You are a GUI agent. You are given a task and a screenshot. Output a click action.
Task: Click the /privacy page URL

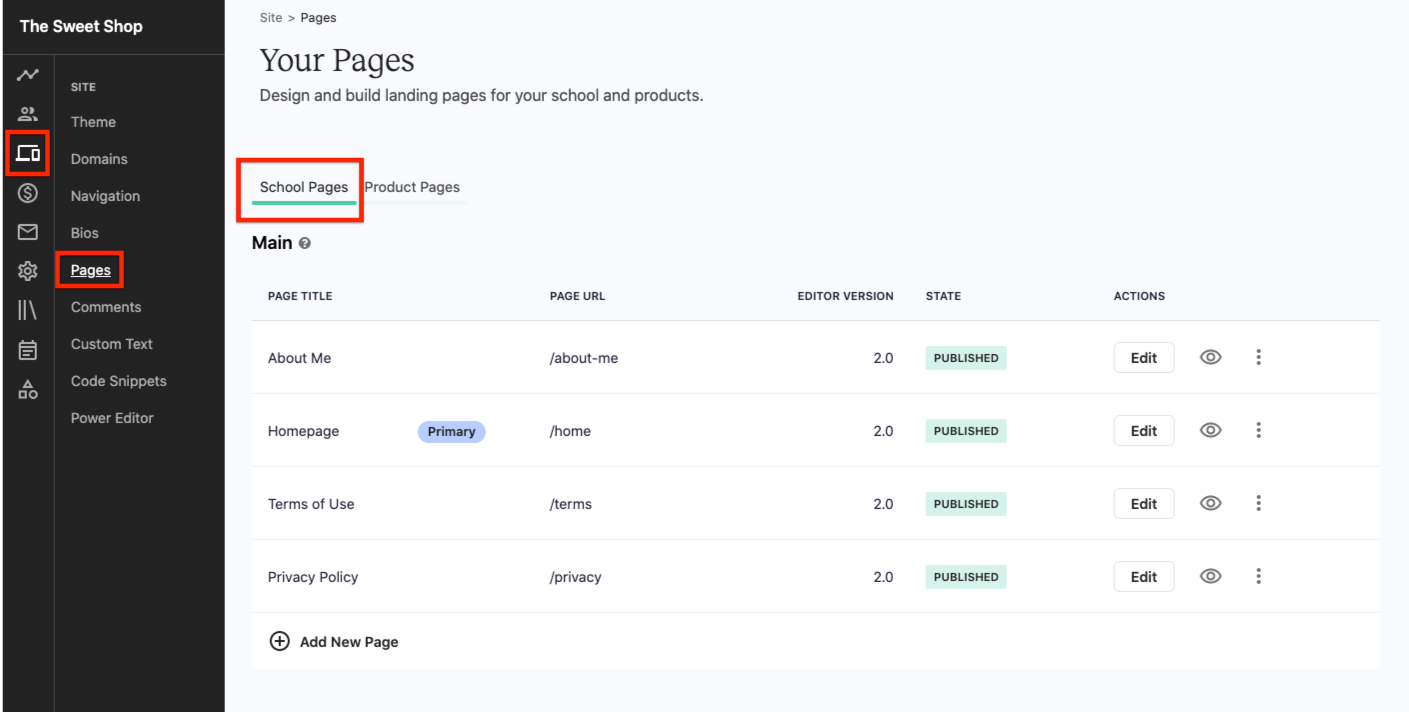tap(576, 577)
